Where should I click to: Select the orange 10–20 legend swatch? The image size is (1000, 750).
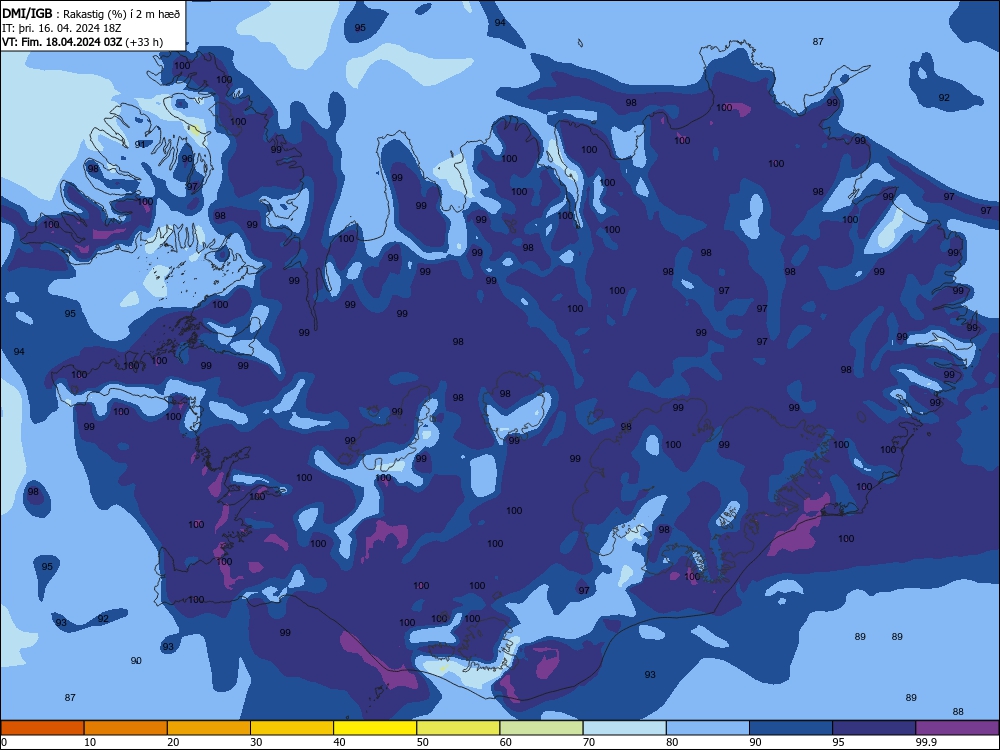click(x=126, y=728)
